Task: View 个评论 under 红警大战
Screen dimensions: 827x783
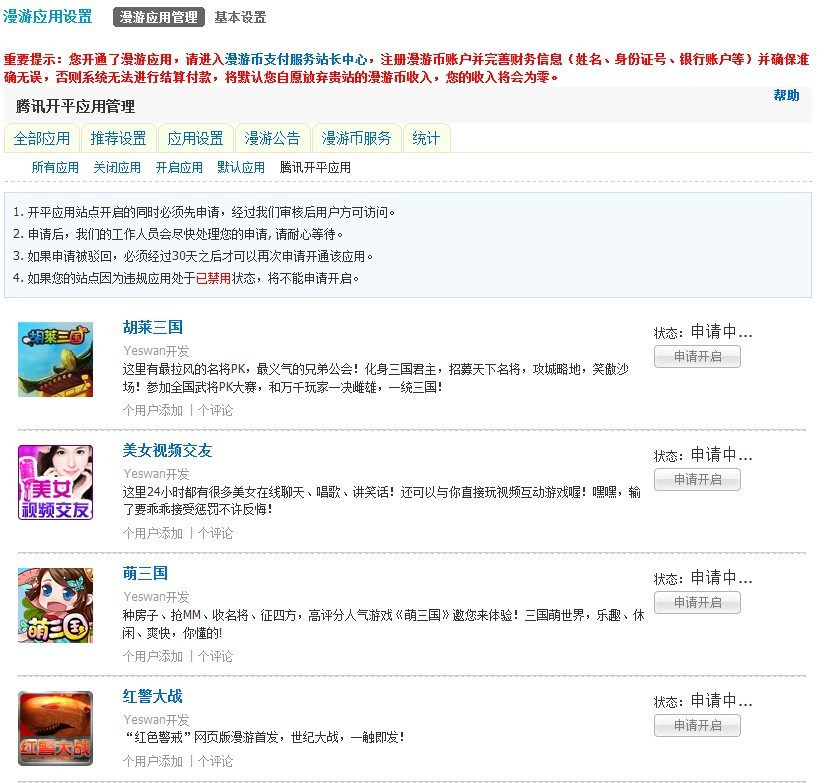Action: (215, 761)
